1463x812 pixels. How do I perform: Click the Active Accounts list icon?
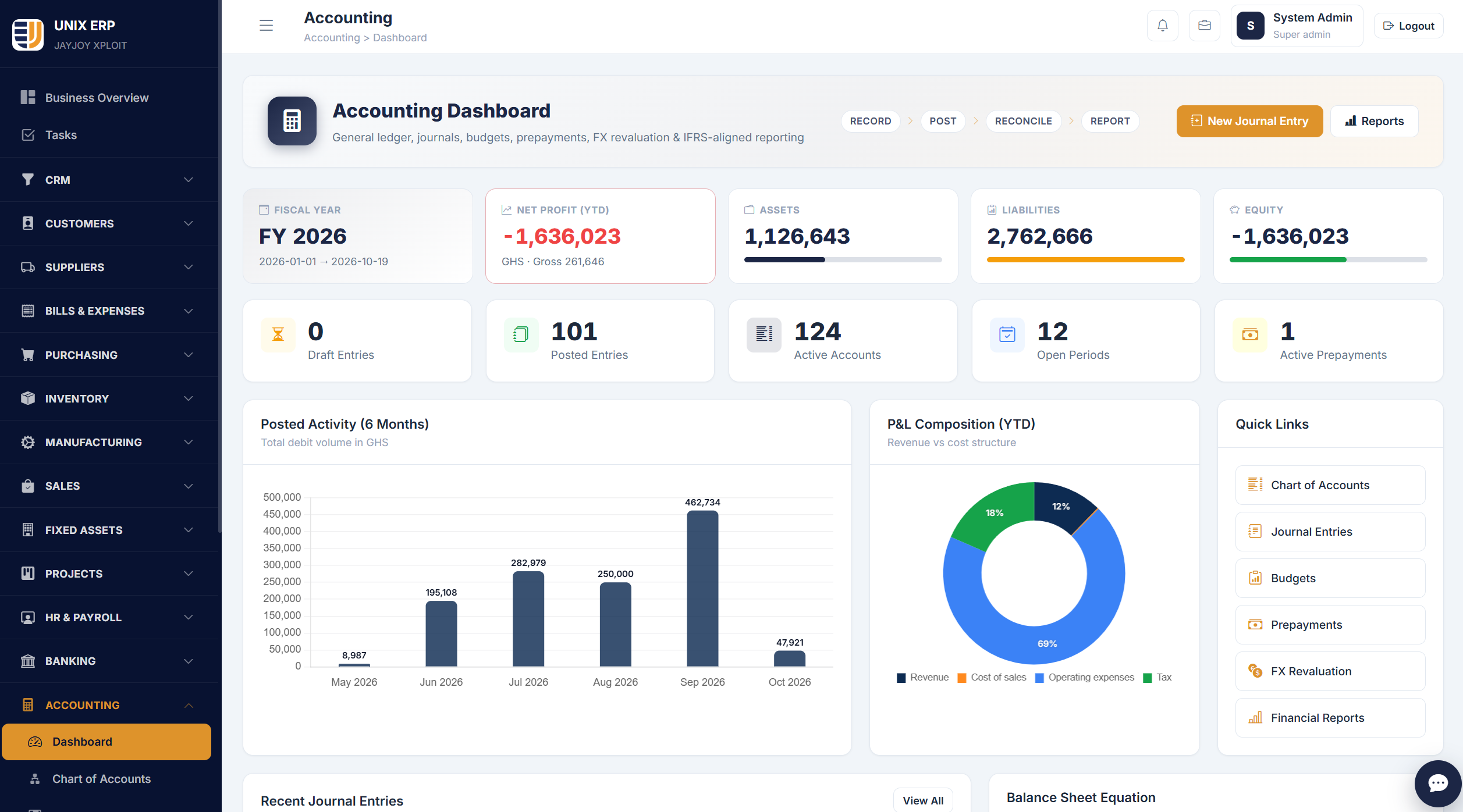pos(764,334)
